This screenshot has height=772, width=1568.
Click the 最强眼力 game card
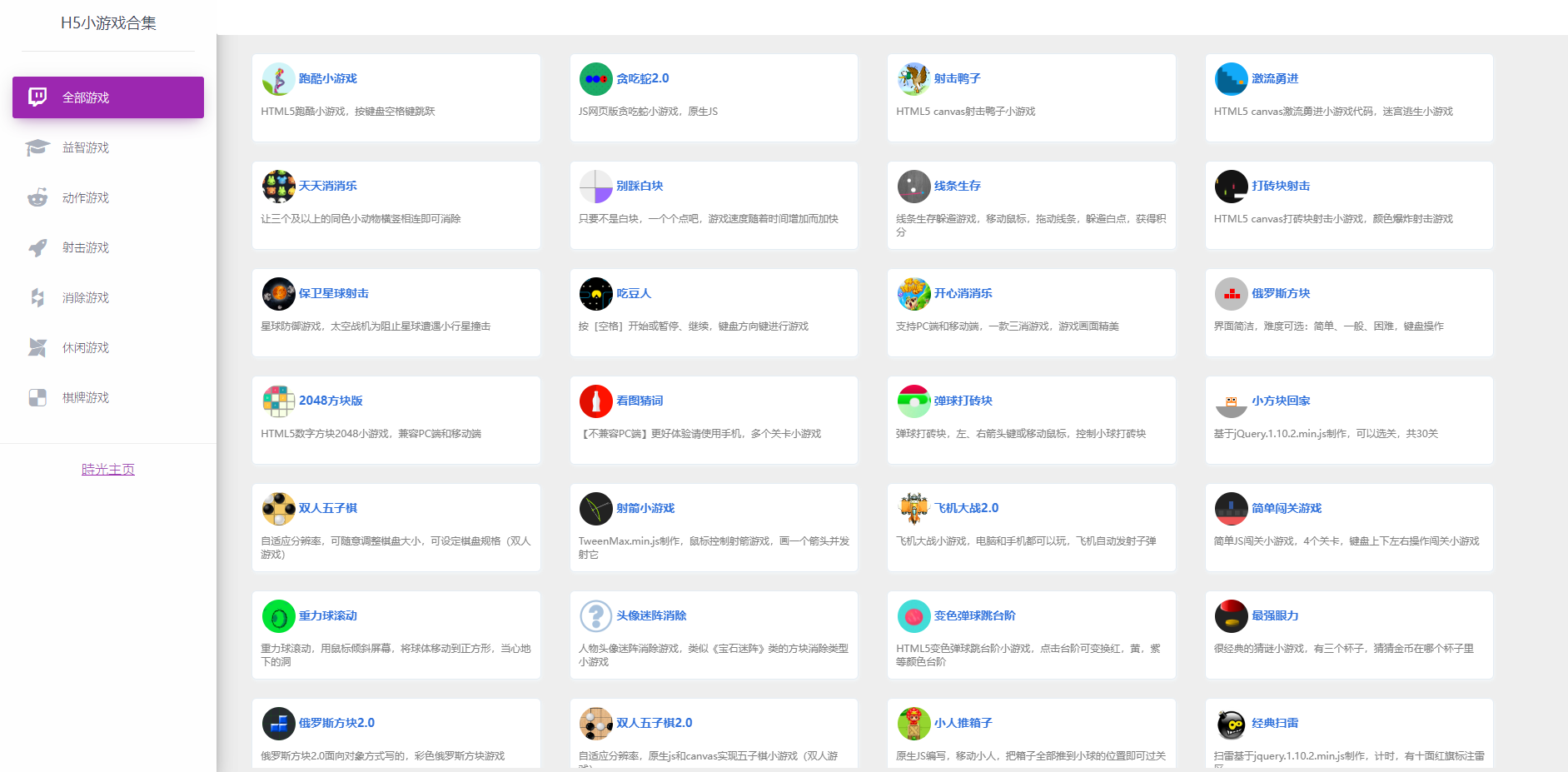click(1348, 635)
